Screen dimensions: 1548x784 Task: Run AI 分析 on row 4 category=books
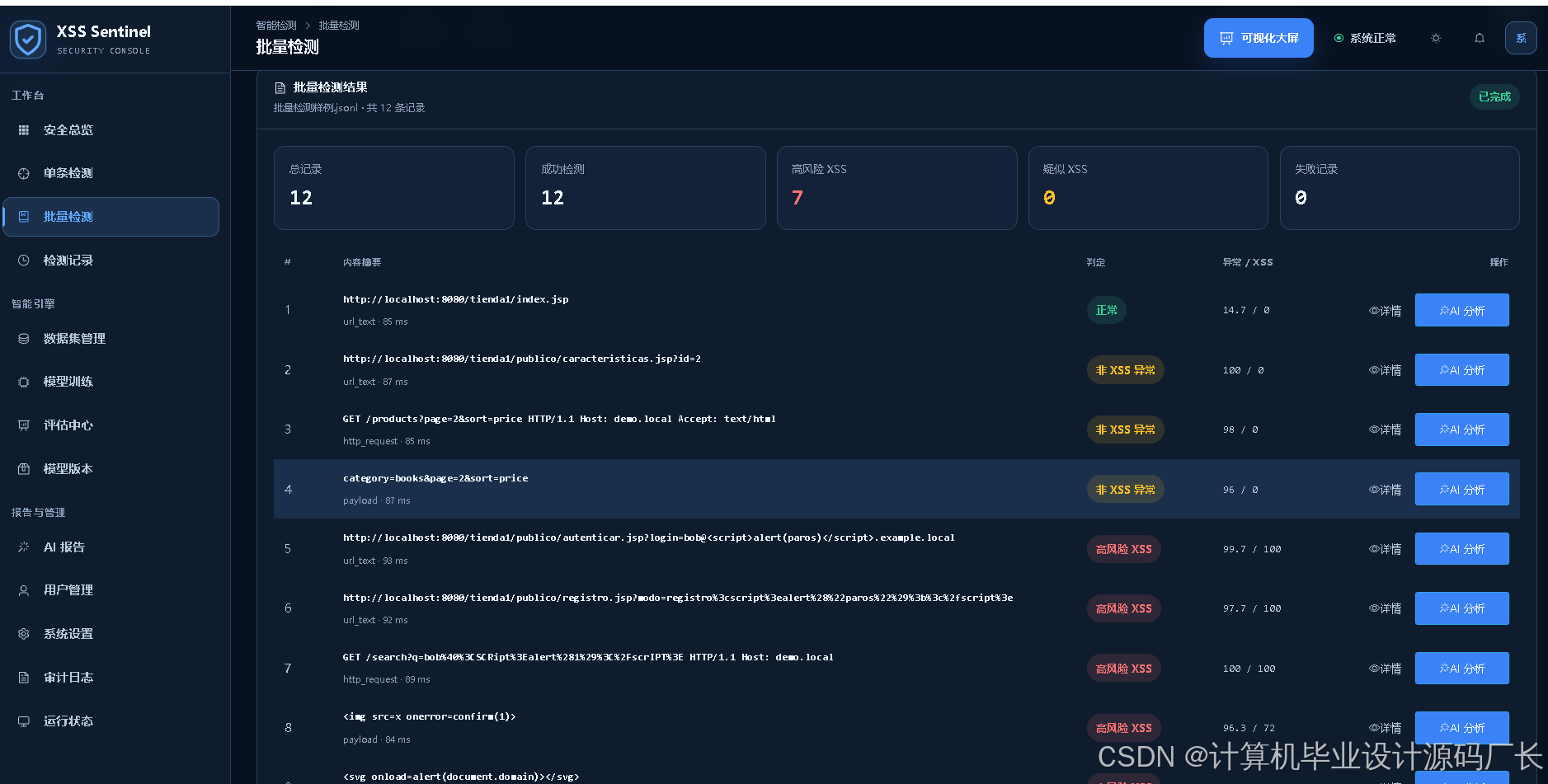(x=1462, y=489)
